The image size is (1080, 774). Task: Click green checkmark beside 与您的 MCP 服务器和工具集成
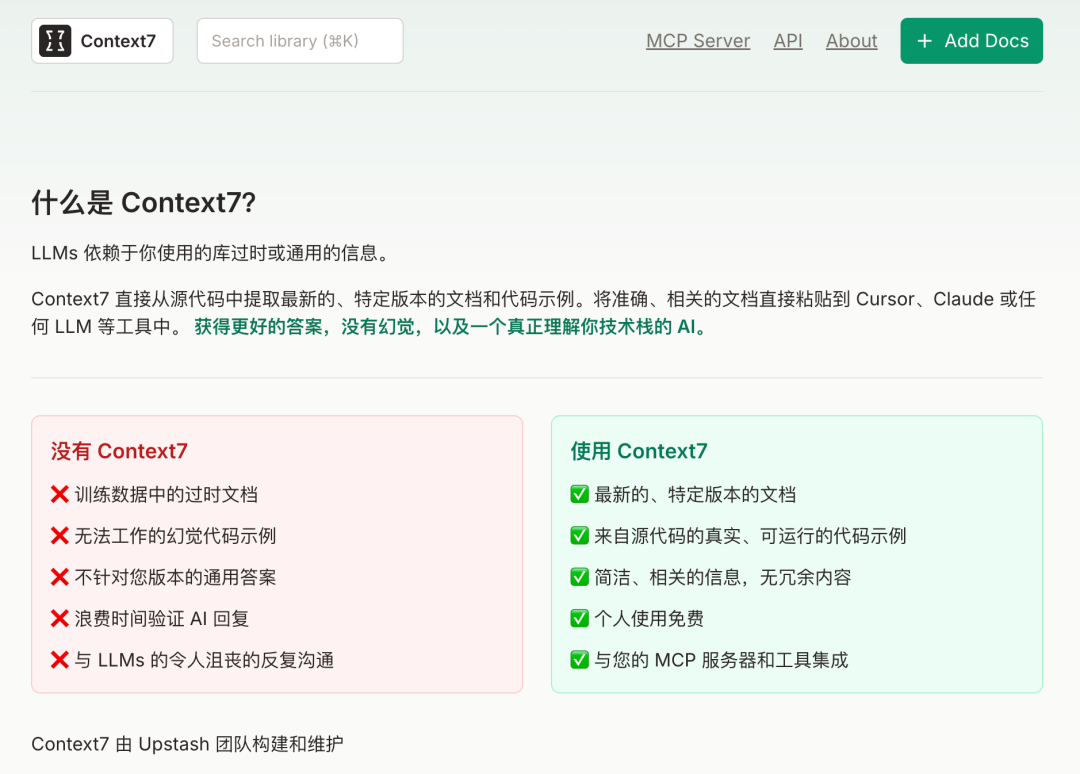coord(580,660)
